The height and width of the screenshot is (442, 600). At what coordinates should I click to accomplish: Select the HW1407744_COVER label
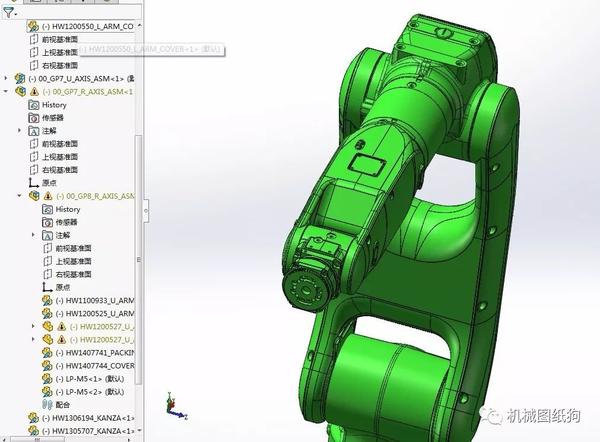[95, 365]
